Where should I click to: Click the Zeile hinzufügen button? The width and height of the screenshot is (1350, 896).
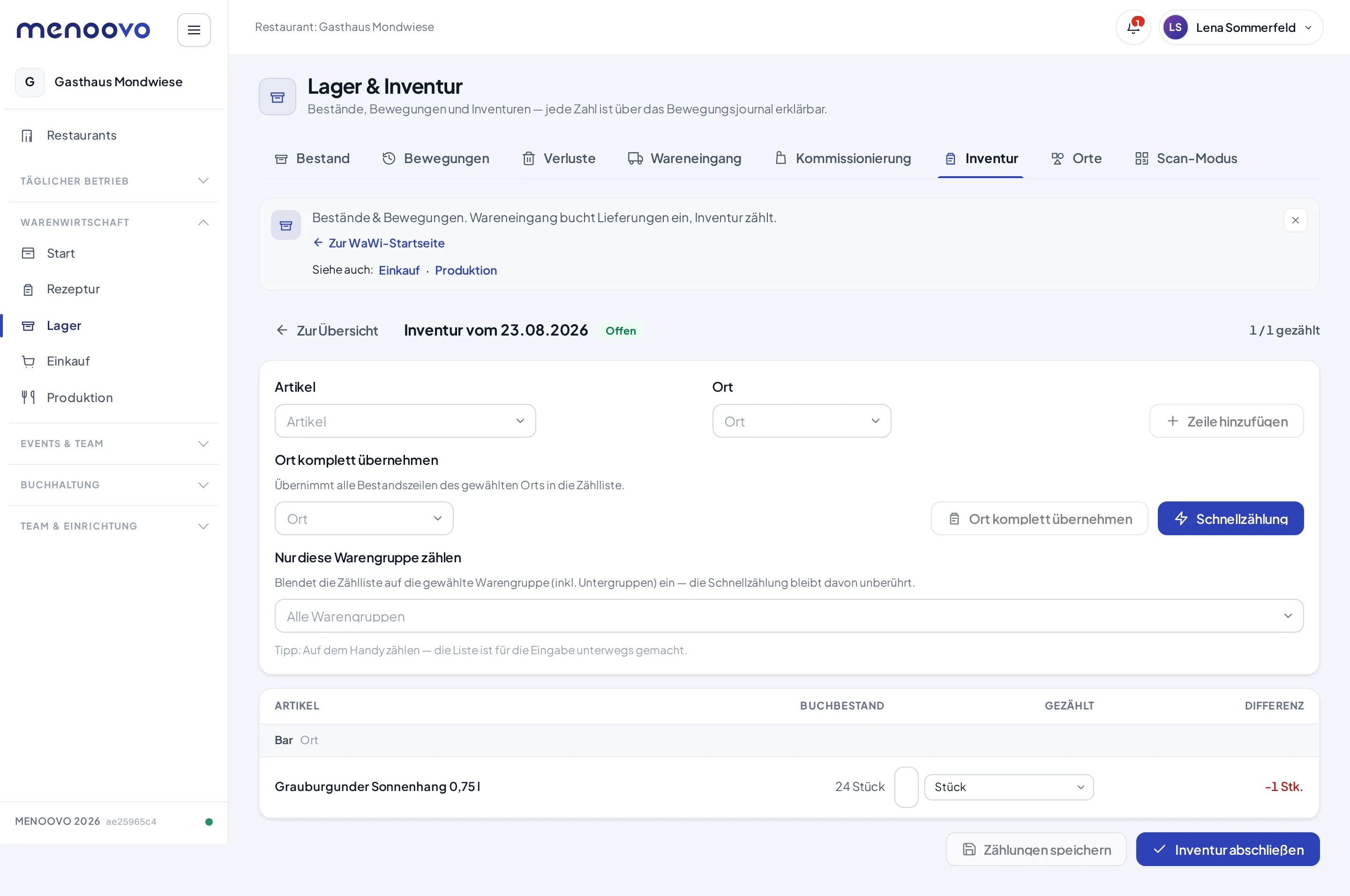coord(1227,421)
